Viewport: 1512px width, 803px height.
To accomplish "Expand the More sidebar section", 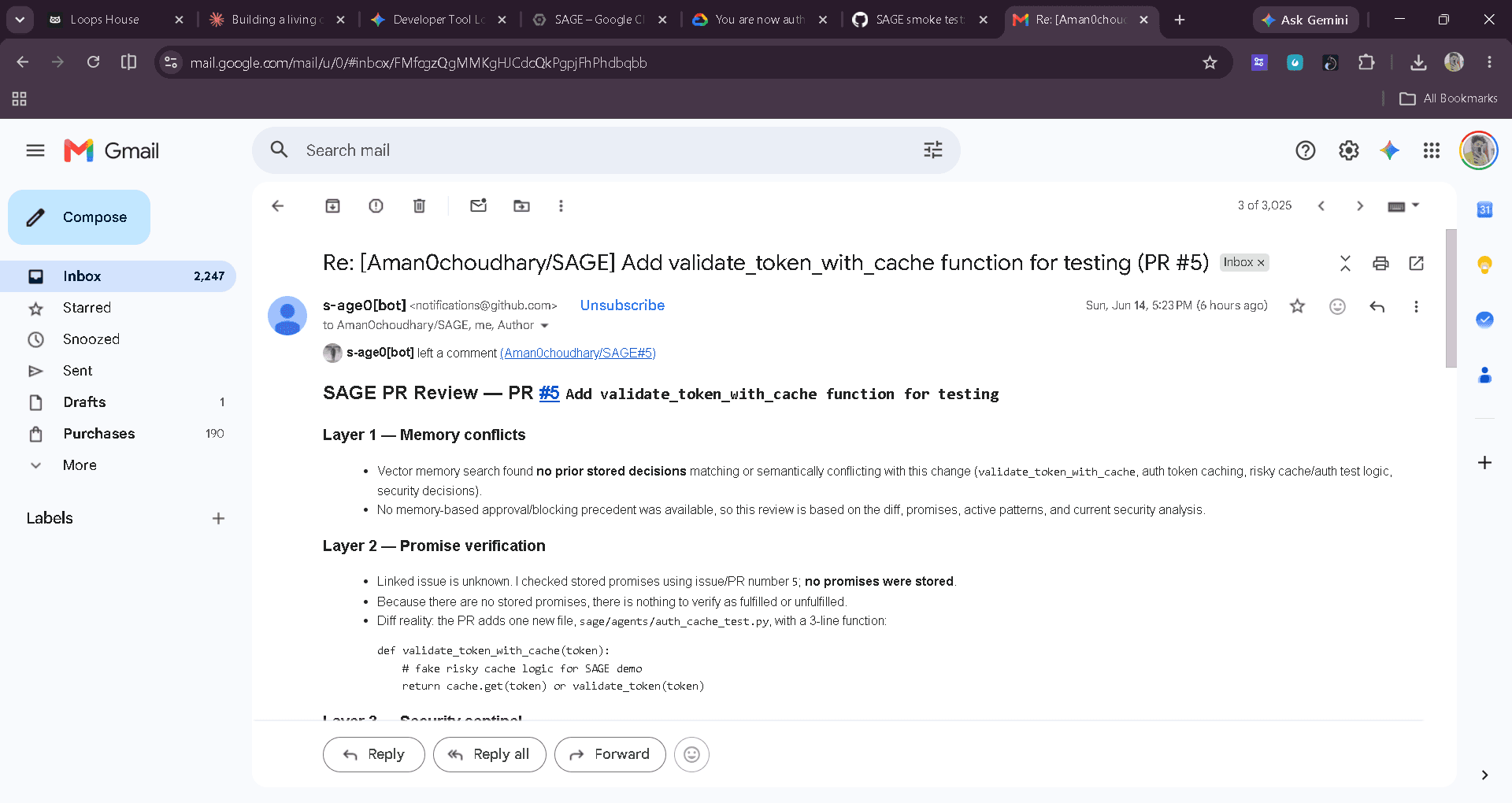I will 118,465.
